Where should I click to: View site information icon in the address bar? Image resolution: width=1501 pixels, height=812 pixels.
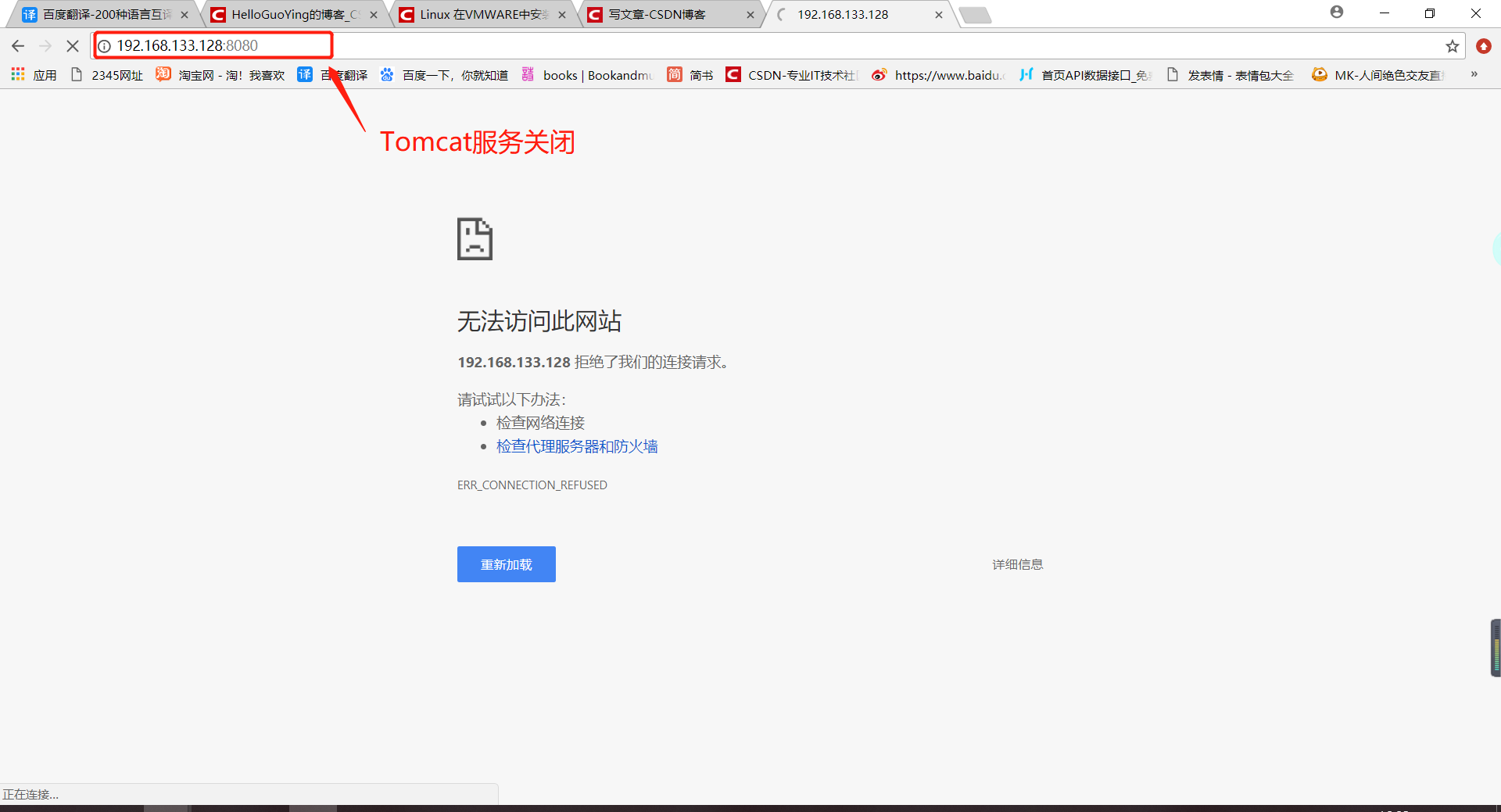tap(105, 45)
